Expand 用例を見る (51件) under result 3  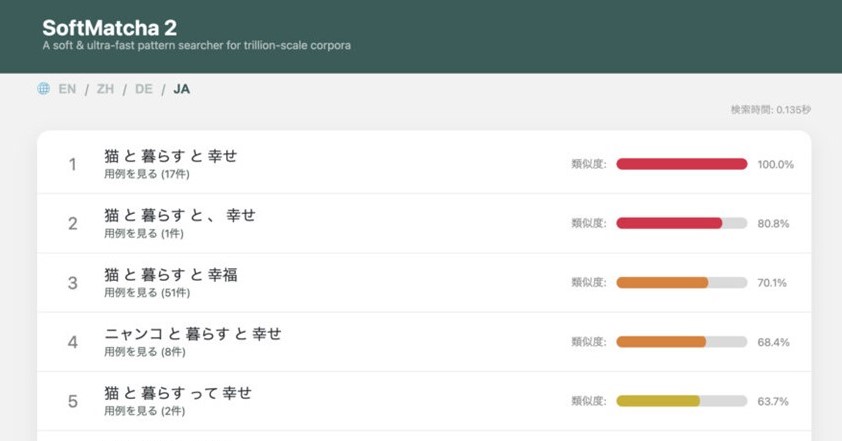click(146, 293)
